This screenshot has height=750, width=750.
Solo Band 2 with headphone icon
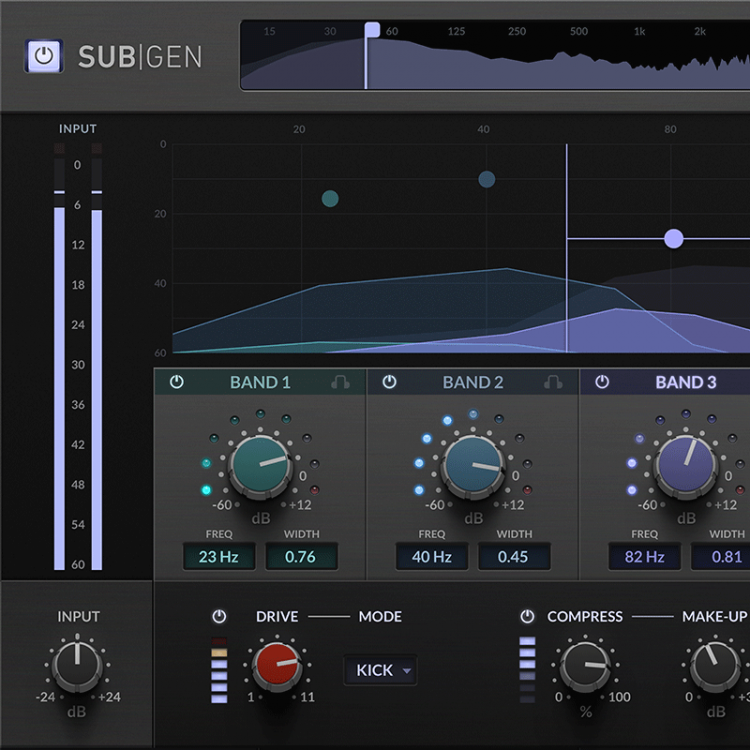click(x=553, y=382)
